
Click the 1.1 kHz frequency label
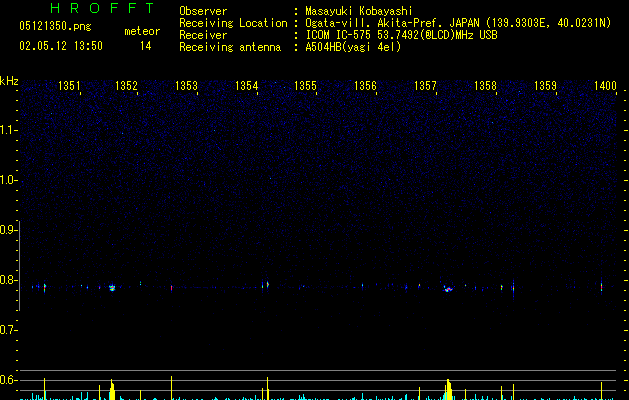[8, 130]
